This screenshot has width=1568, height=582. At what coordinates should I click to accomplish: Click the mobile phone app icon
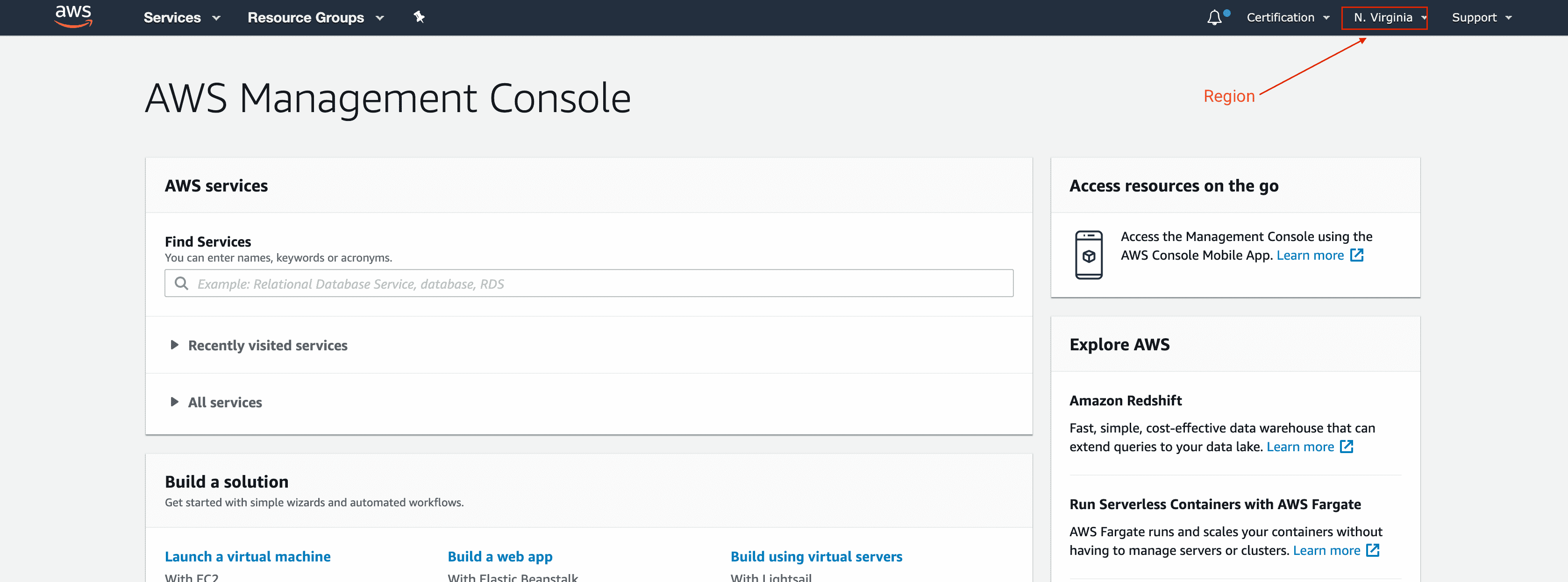point(1088,255)
